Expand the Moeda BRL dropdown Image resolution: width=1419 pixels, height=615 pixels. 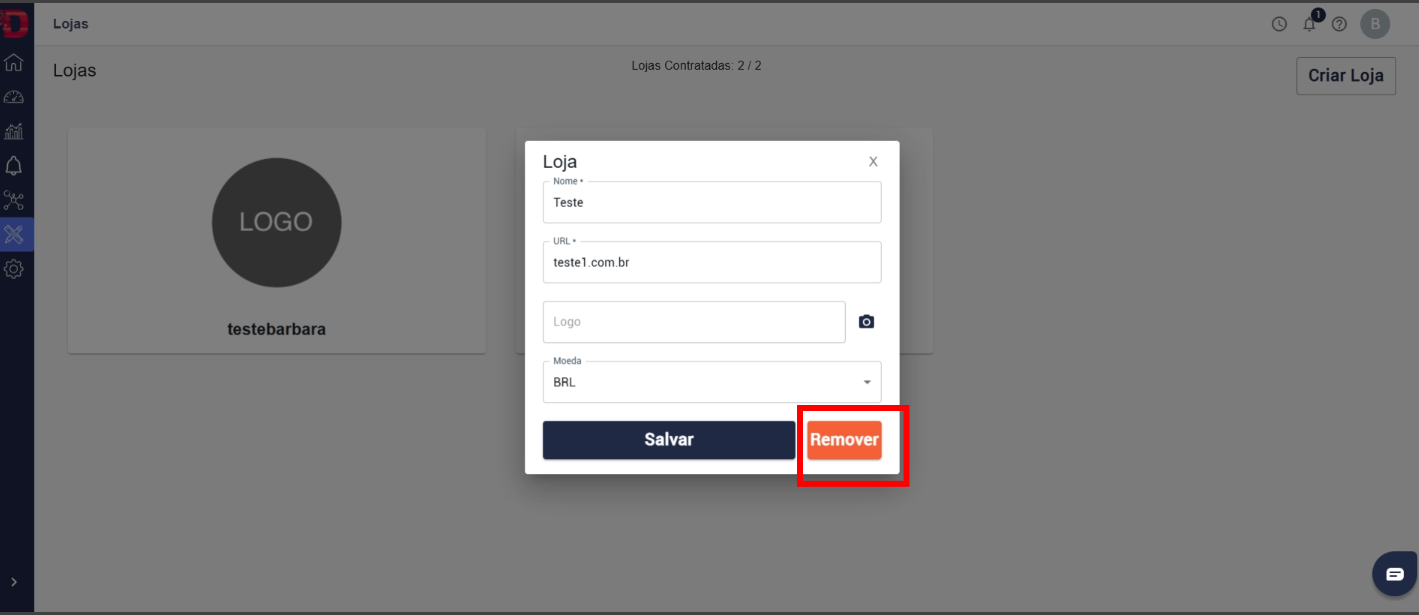coord(712,382)
